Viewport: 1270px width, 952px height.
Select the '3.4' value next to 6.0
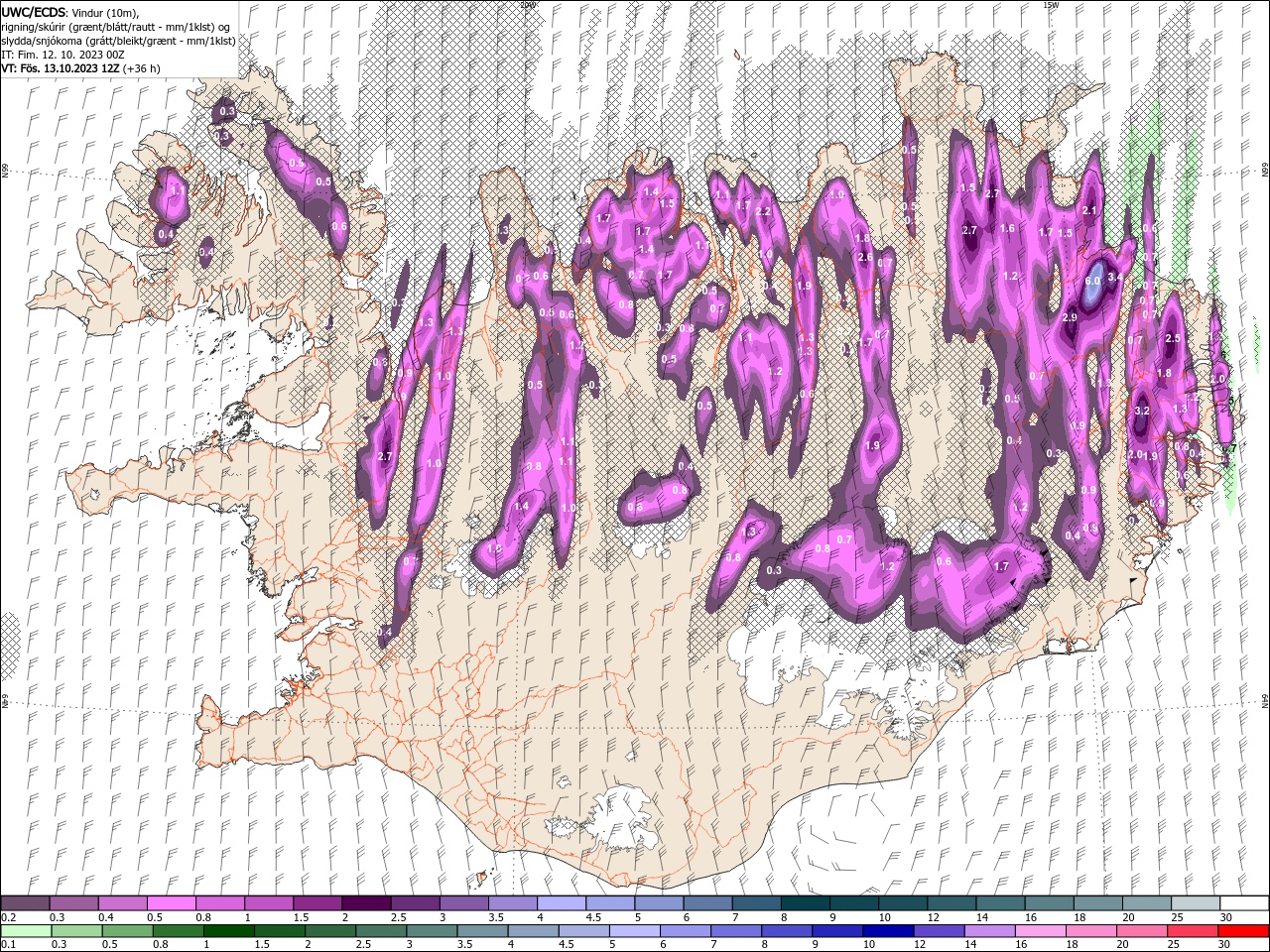click(x=1115, y=277)
